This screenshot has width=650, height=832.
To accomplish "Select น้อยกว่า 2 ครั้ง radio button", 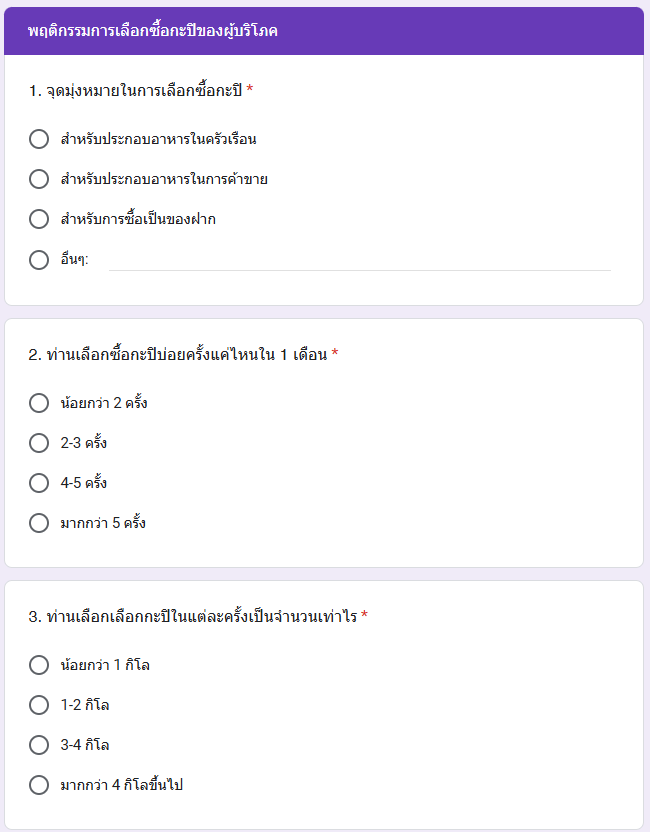I will pyautogui.click(x=39, y=403).
